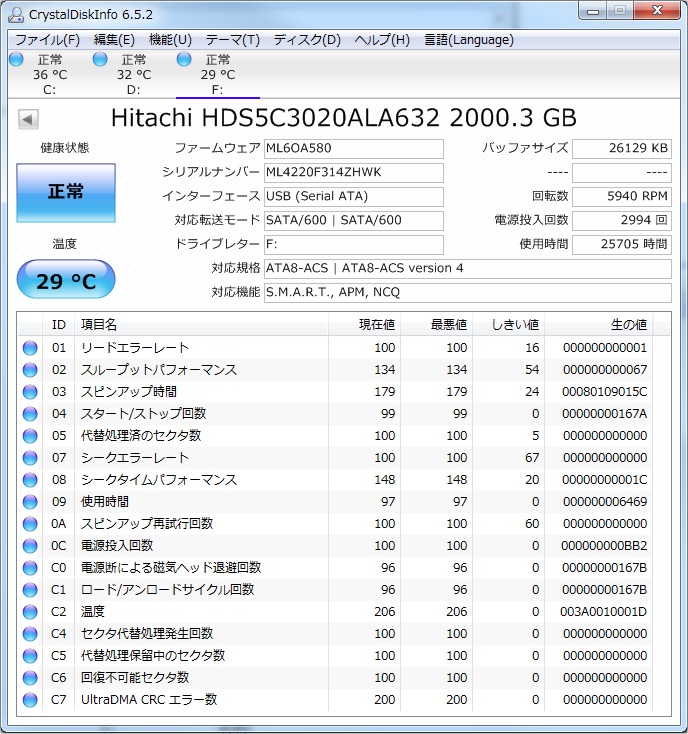
Task: Click current value 206 in 温度 row
Action: coord(385,612)
